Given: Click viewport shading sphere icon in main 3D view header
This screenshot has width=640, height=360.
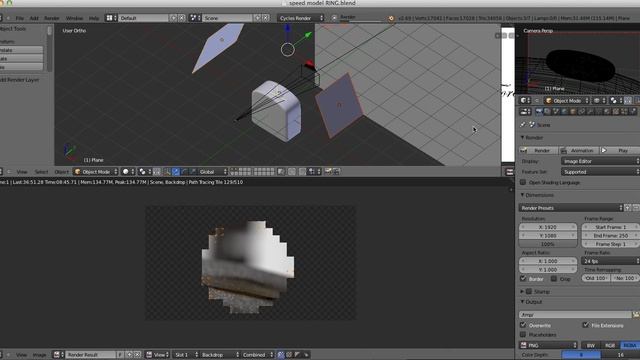Looking at the screenshot, I should 128,172.
